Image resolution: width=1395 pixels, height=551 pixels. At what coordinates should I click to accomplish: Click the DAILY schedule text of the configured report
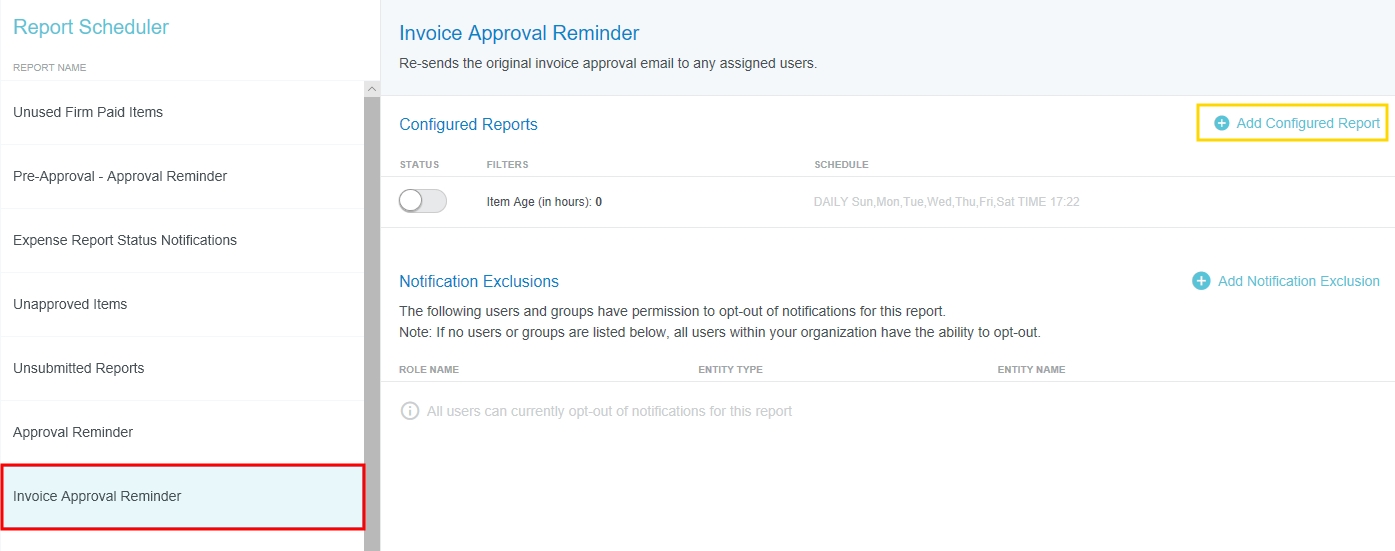946,202
